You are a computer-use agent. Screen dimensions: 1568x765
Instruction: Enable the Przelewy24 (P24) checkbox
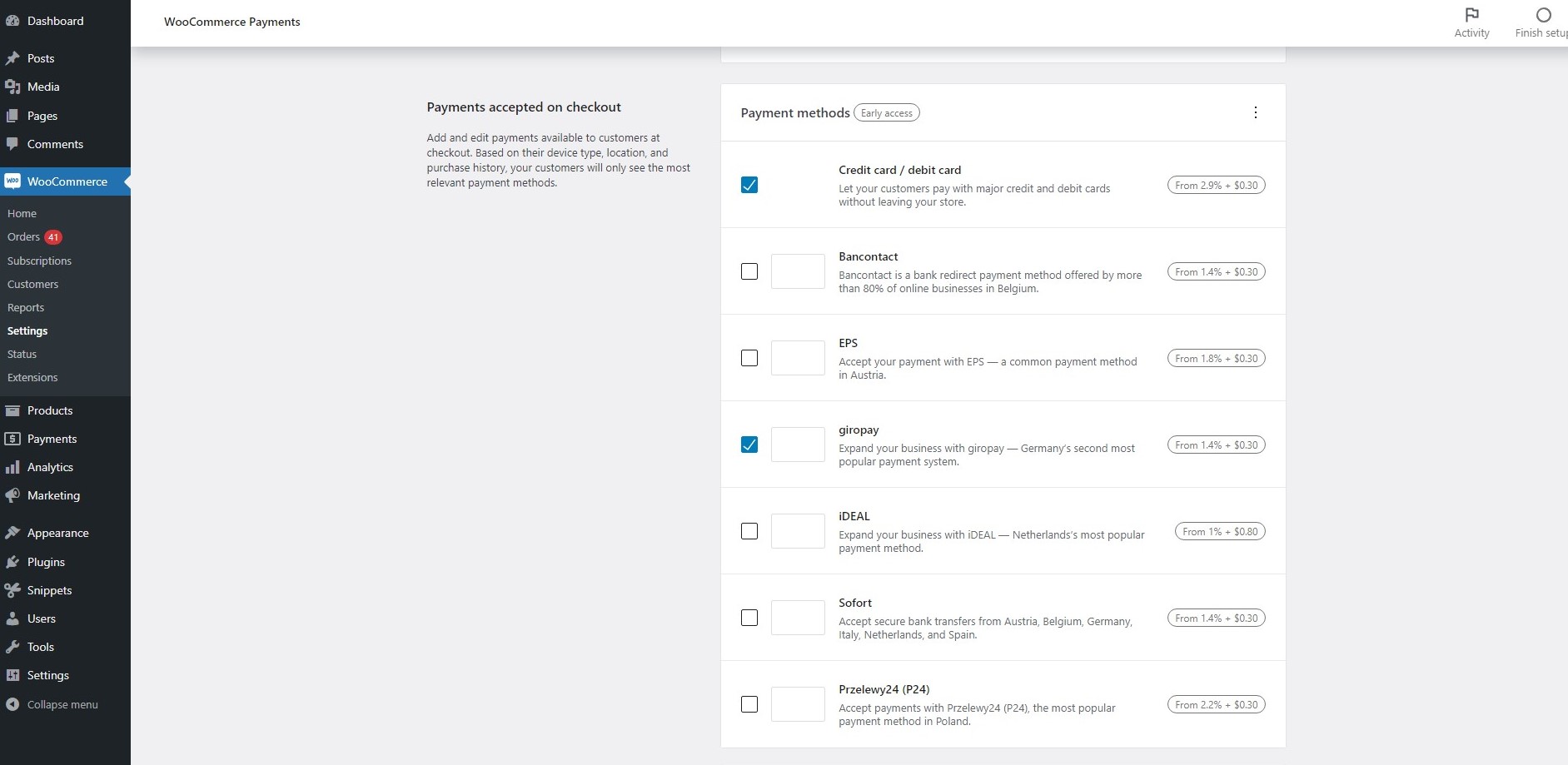(749, 704)
